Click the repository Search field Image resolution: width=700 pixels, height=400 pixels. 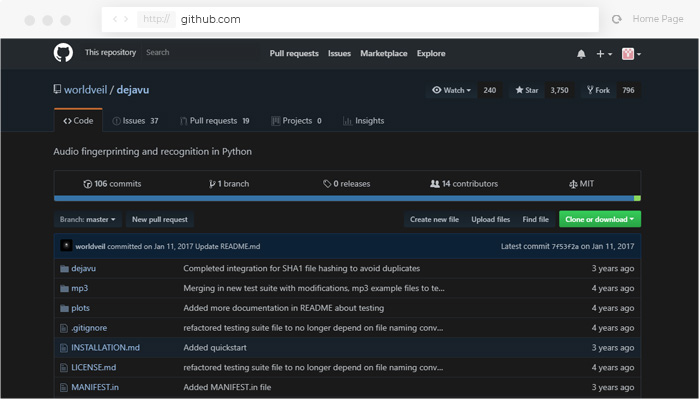click(199, 53)
